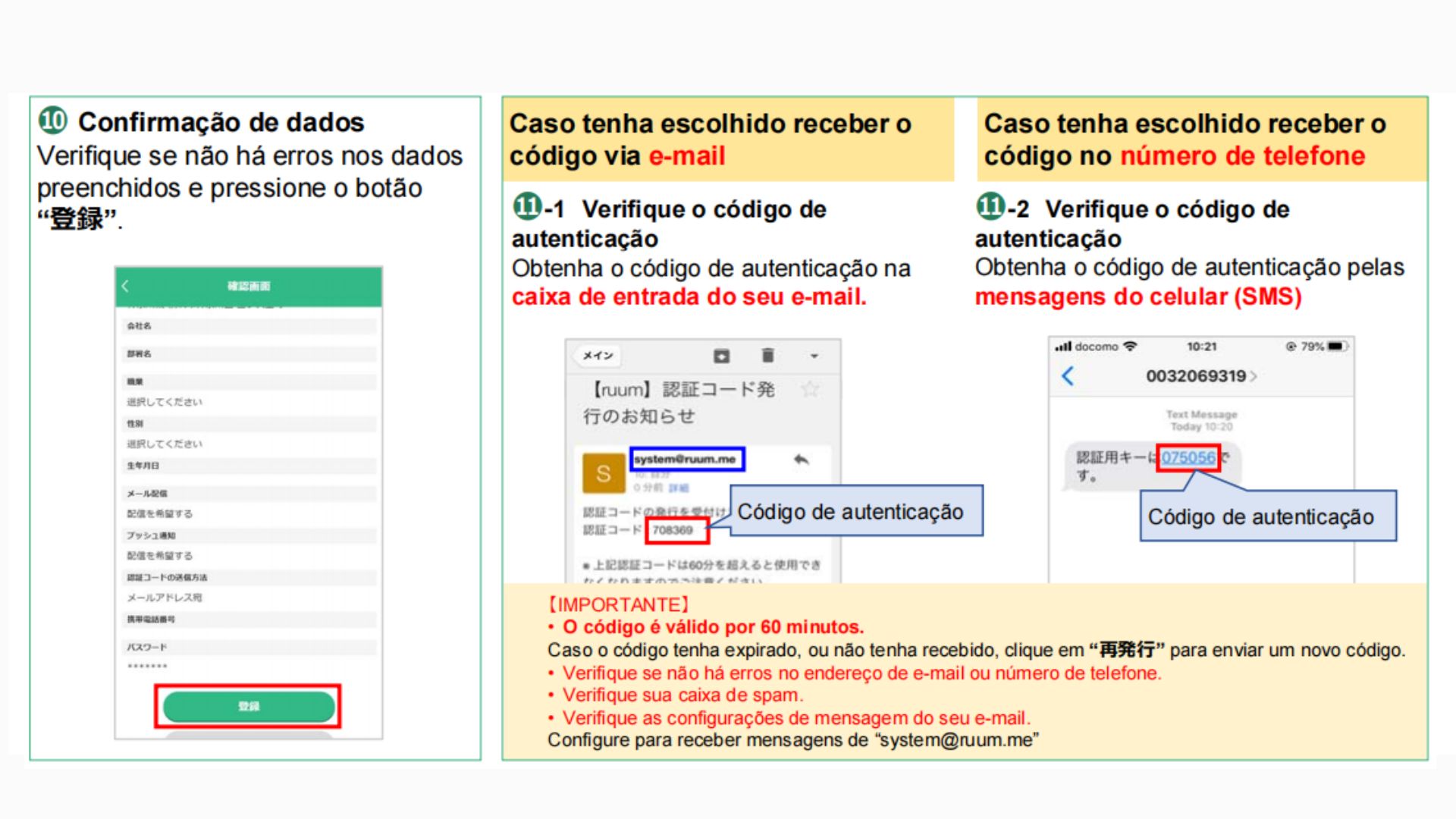
Task: Tap the 075056 code link in the SMS
Action: [x=1188, y=457]
